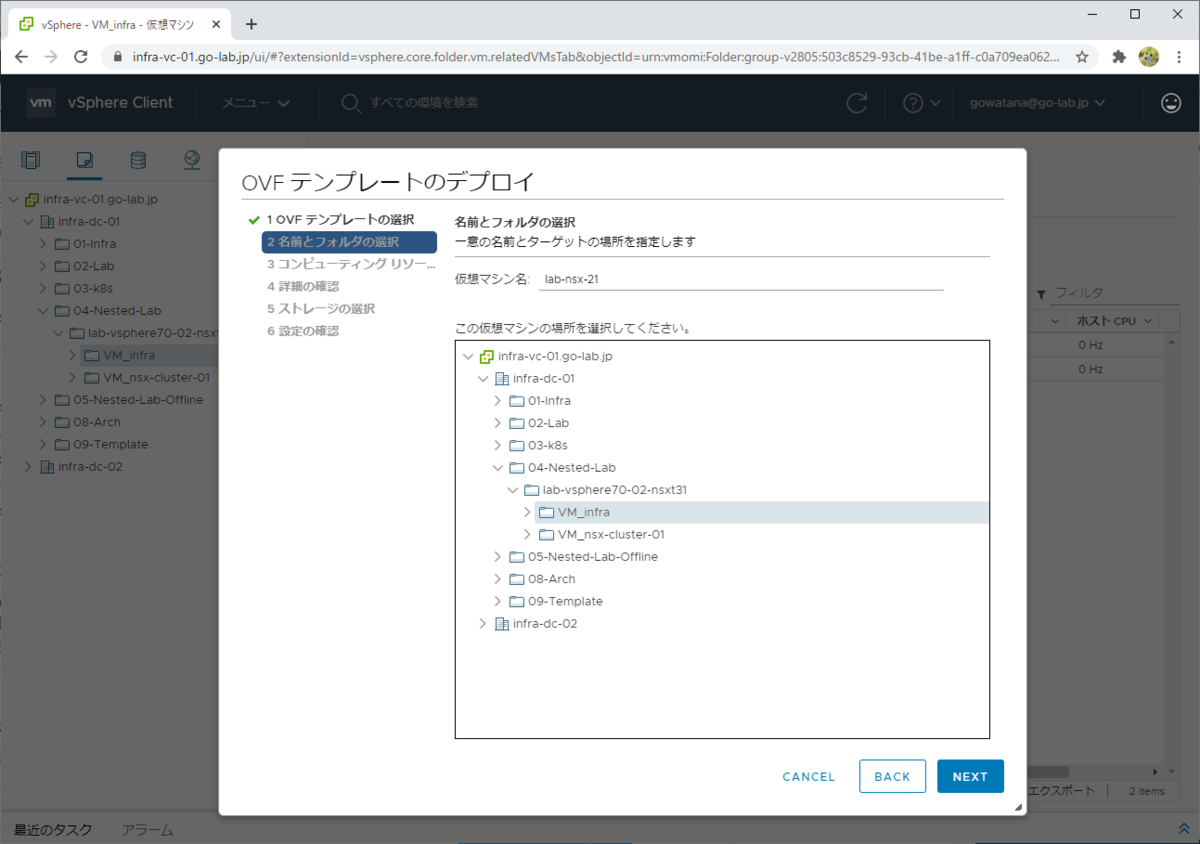Click the global search field

(x=424, y=103)
